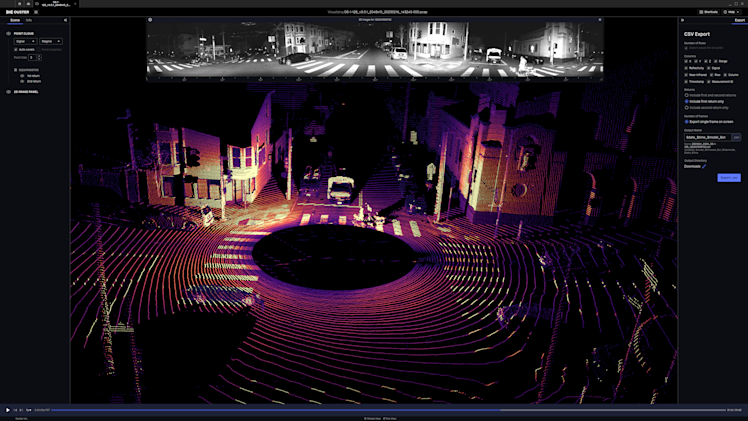Step to the next frame
The image size is (748, 421).
[21, 410]
